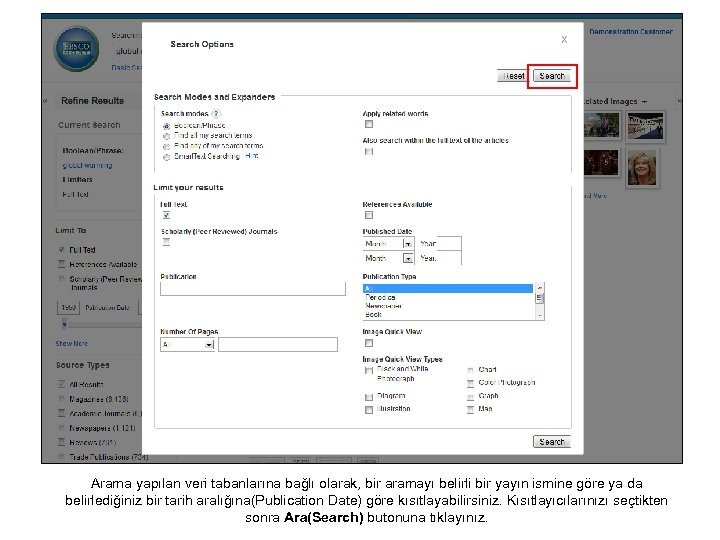The height and width of the screenshot is (540, 720).
Task: Open first related image thumbnail
Action: pos(602,125)
